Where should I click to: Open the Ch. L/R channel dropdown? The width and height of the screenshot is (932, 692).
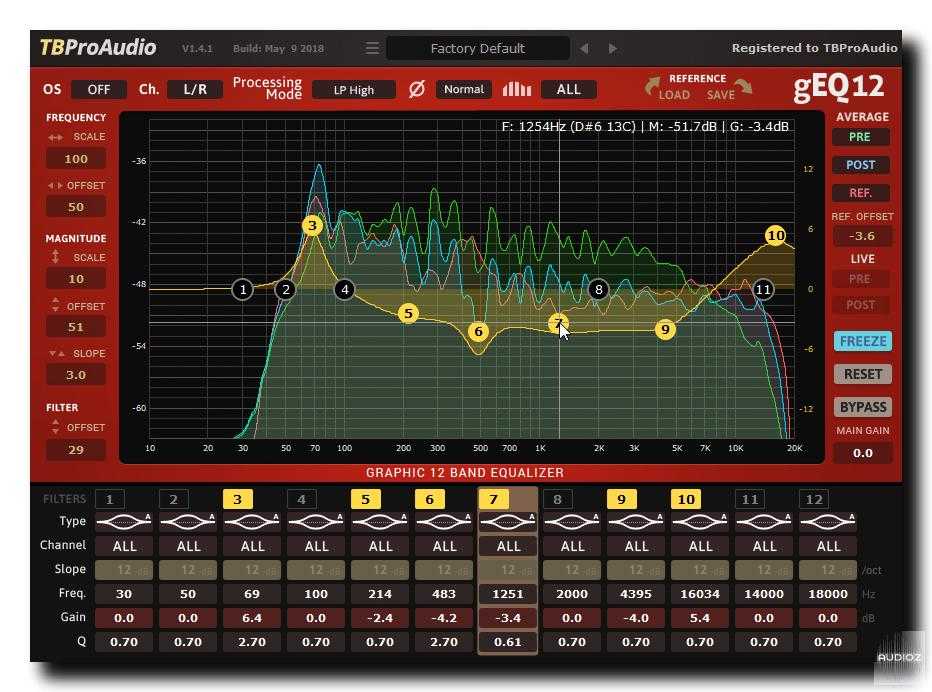pyautogui.click(x=195, y=89)
